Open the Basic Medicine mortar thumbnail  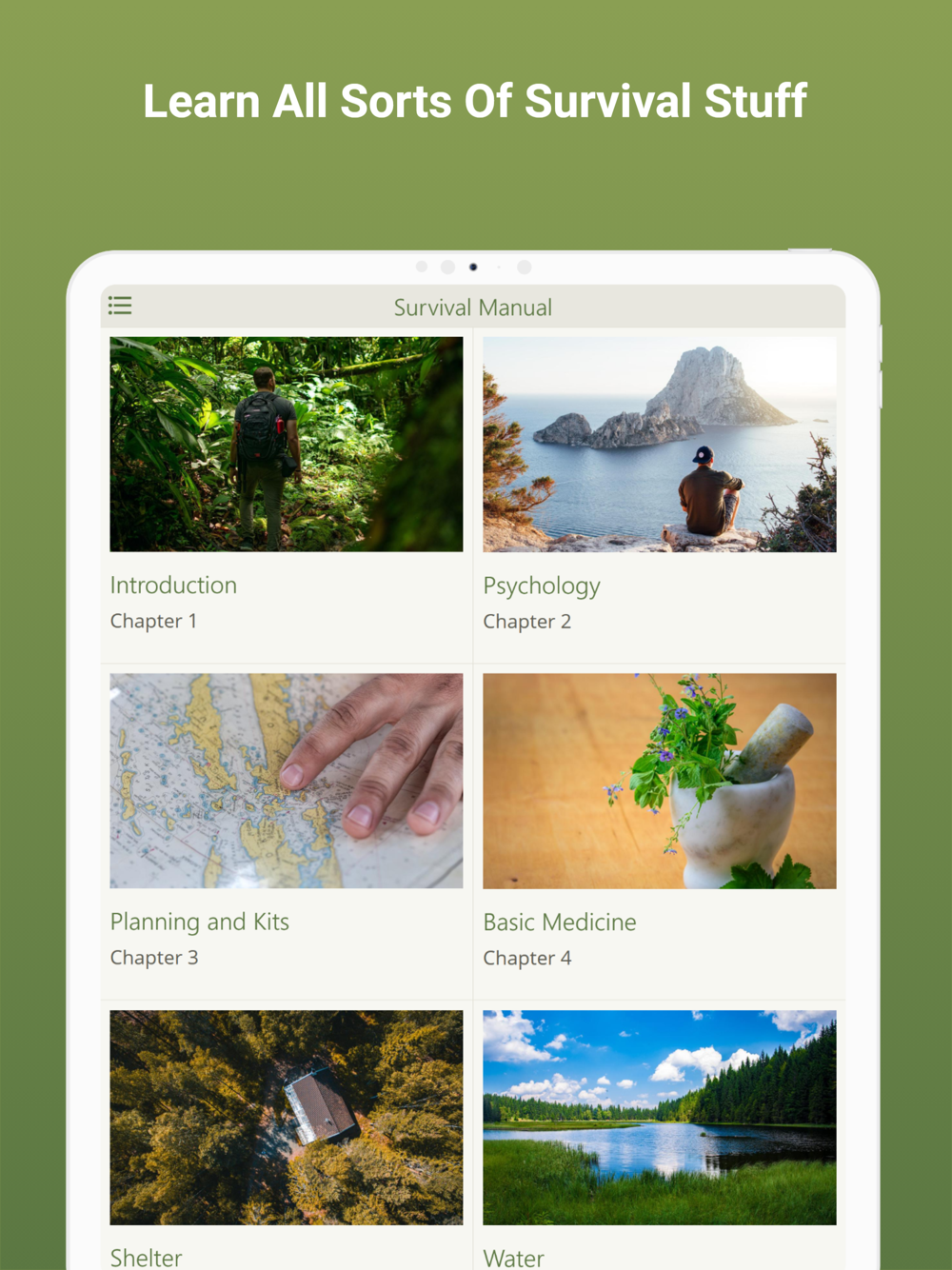(x=660, y=781)
